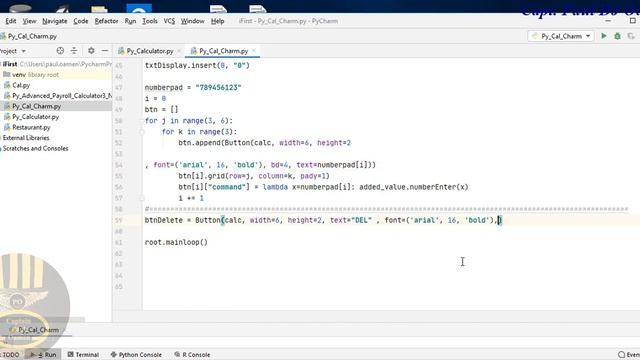This screenshot has height=360, width=640.
Task: Open the Event Log
Action: point(629,355)
